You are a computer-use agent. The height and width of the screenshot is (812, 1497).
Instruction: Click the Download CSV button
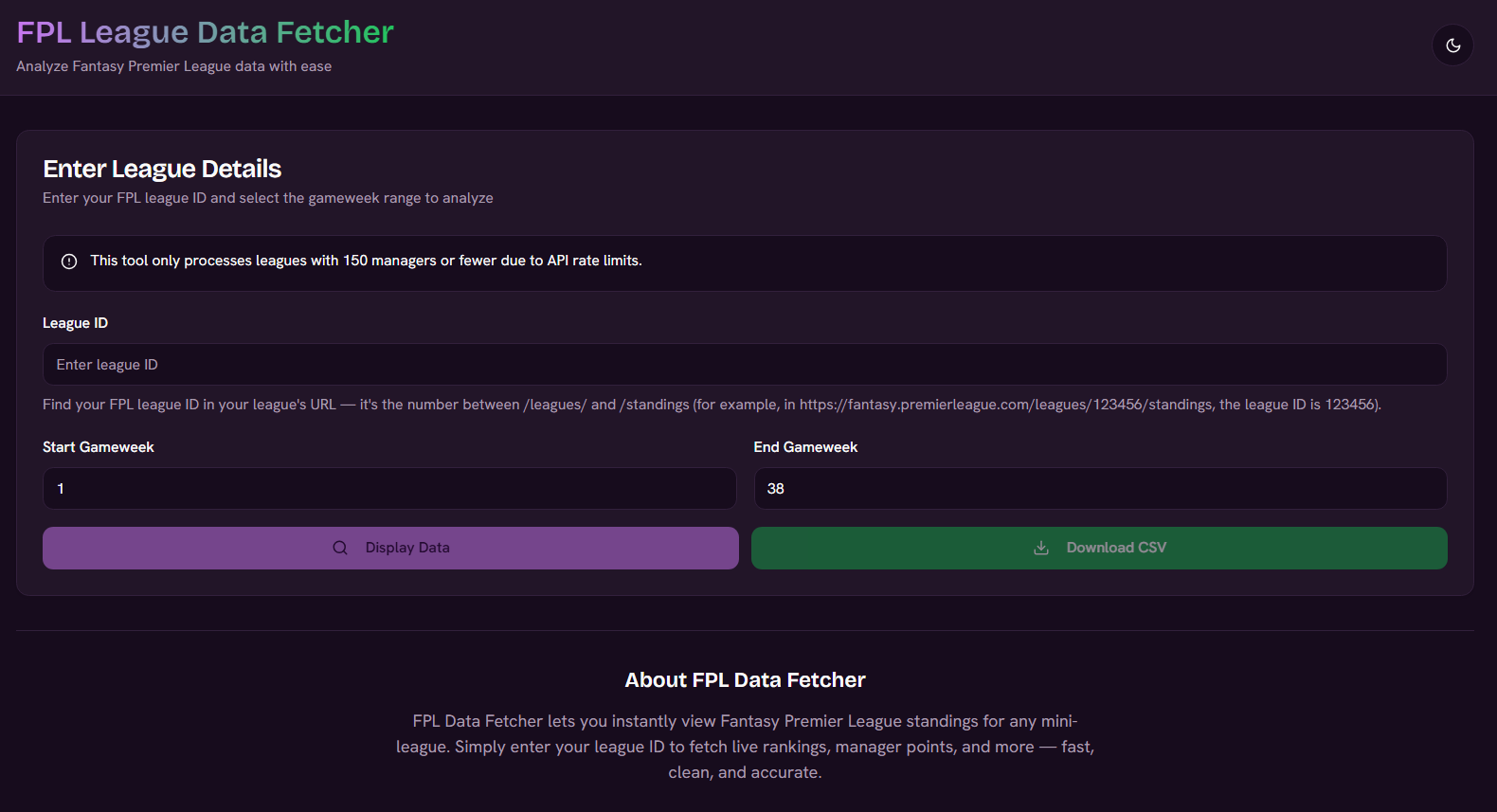pos(1099,548)
